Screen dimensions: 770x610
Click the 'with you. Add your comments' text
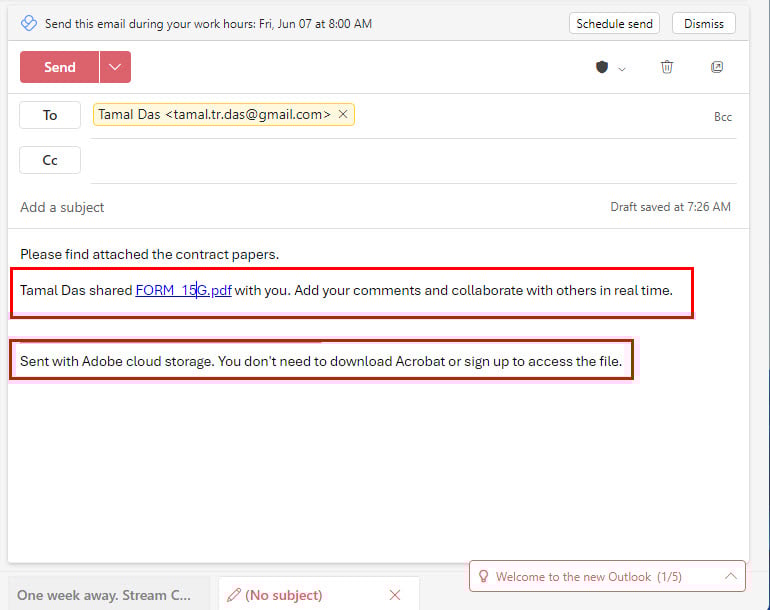click(328, 290)
